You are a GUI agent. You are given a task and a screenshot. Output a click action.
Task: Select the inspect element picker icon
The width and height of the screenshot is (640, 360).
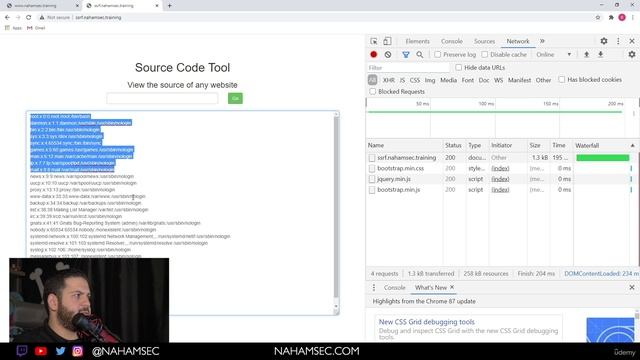(373, 41)
